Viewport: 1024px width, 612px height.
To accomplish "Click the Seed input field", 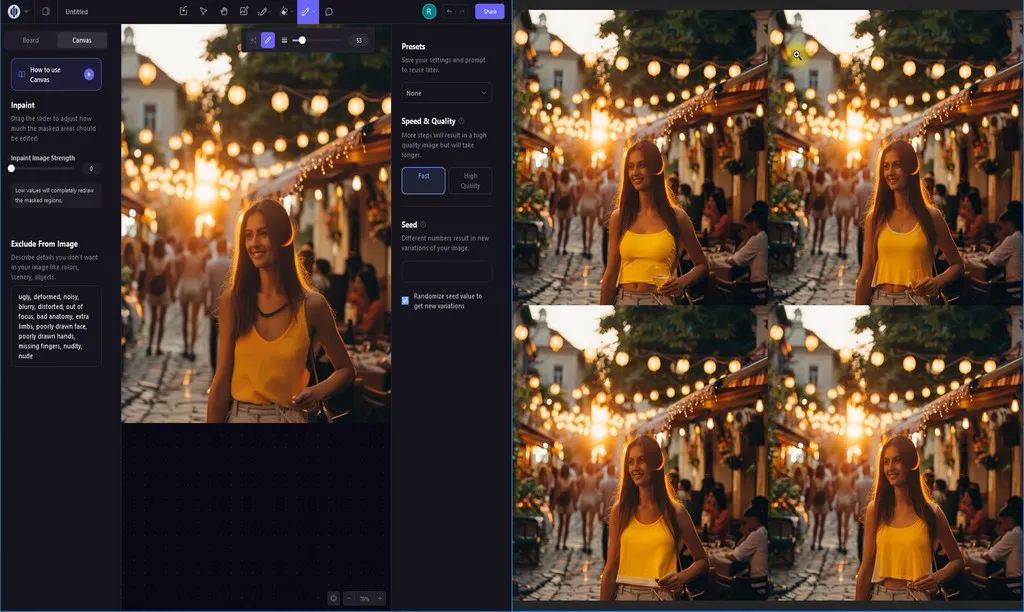I will [x=446, y=271].
